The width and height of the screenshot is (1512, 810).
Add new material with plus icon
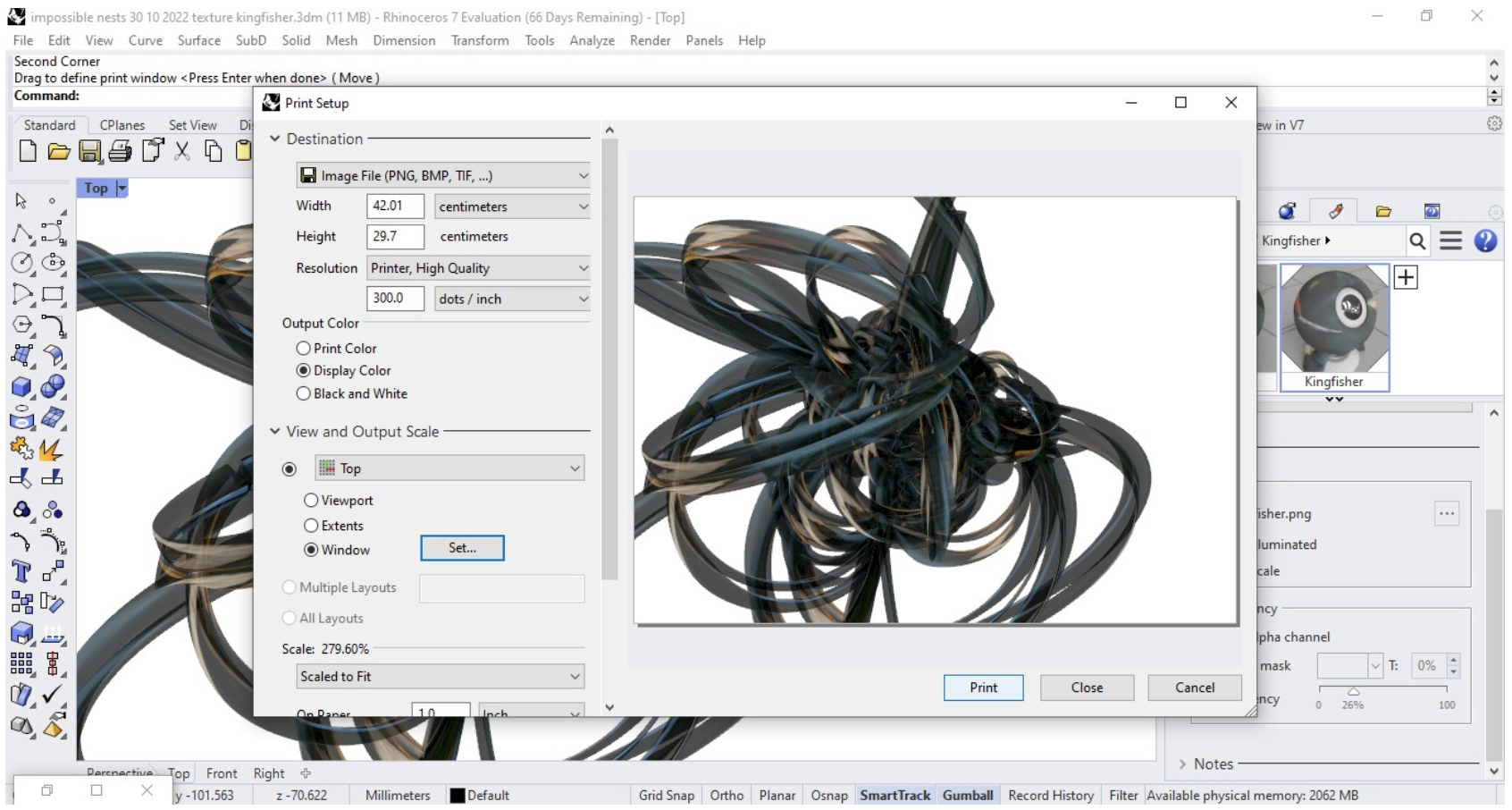click(x=1406, y=277)
